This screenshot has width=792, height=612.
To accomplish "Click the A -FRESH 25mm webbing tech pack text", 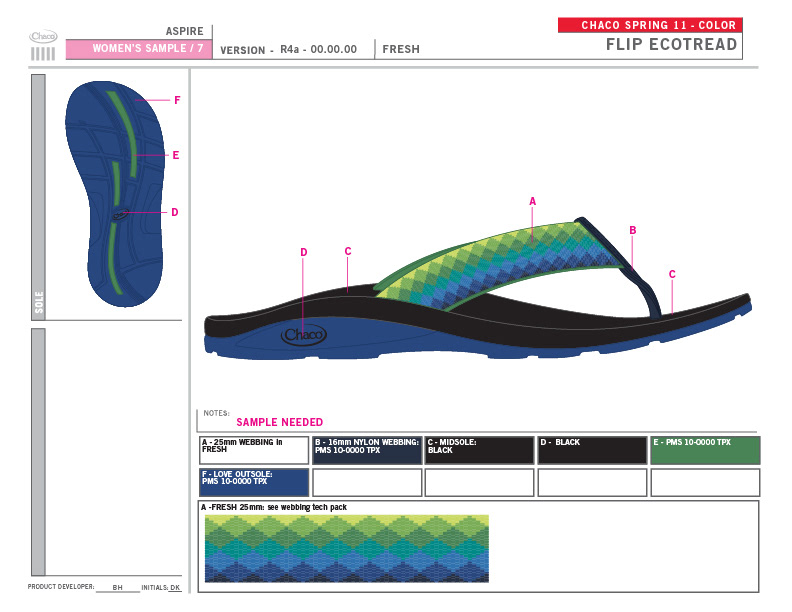I will click(x=274, y=507).
